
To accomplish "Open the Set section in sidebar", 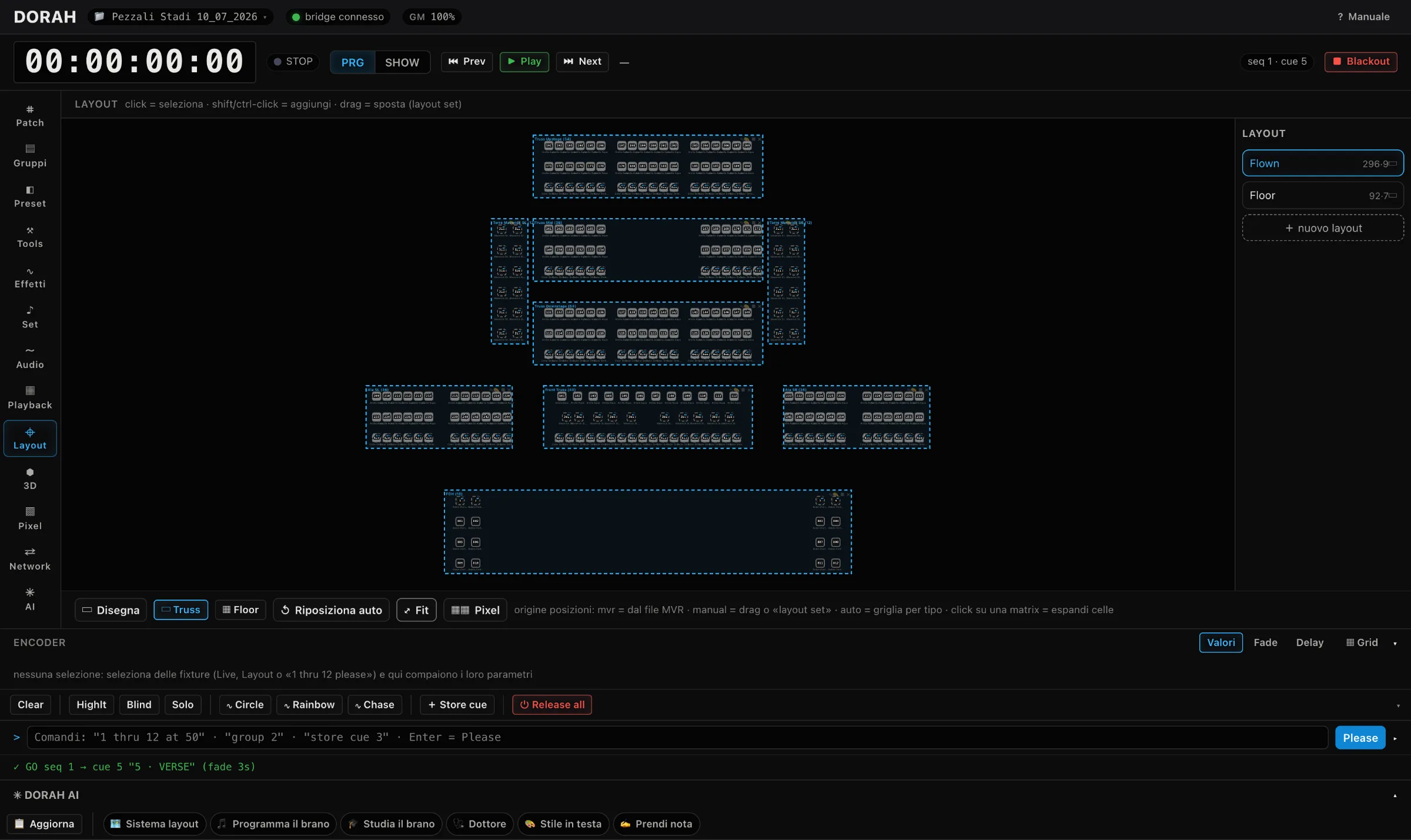I will click(x=30, y=317).
